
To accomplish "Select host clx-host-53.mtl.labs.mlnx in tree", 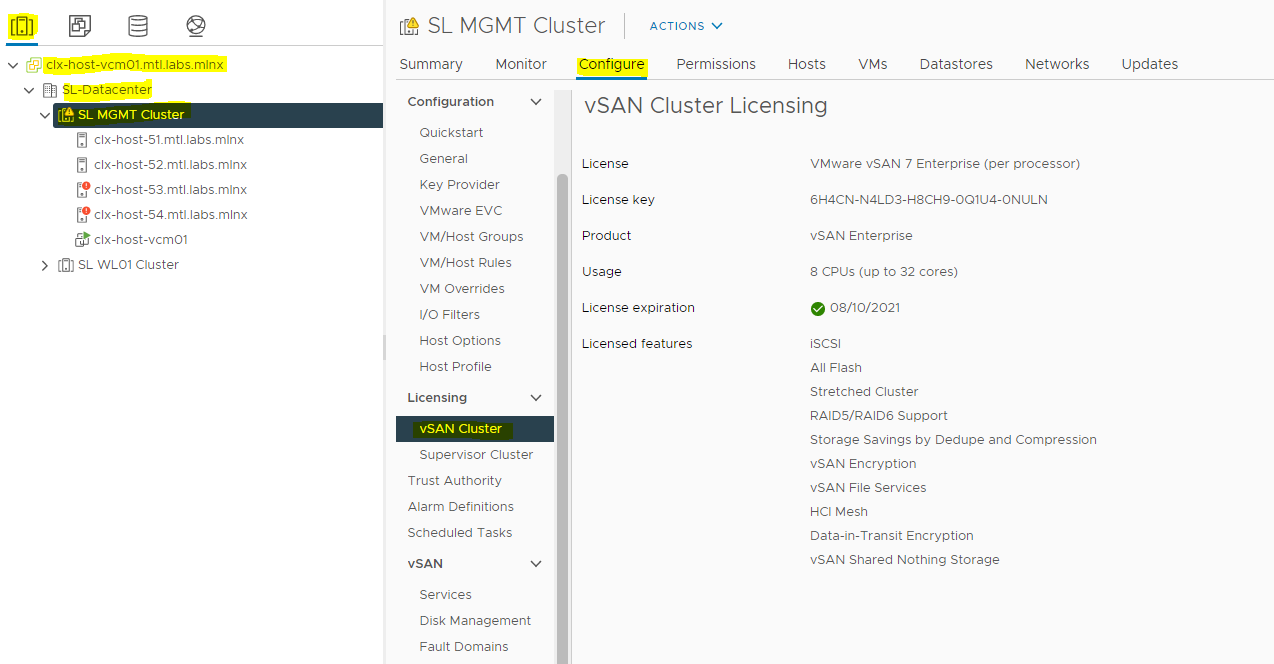I will click(x=170, y=190).
